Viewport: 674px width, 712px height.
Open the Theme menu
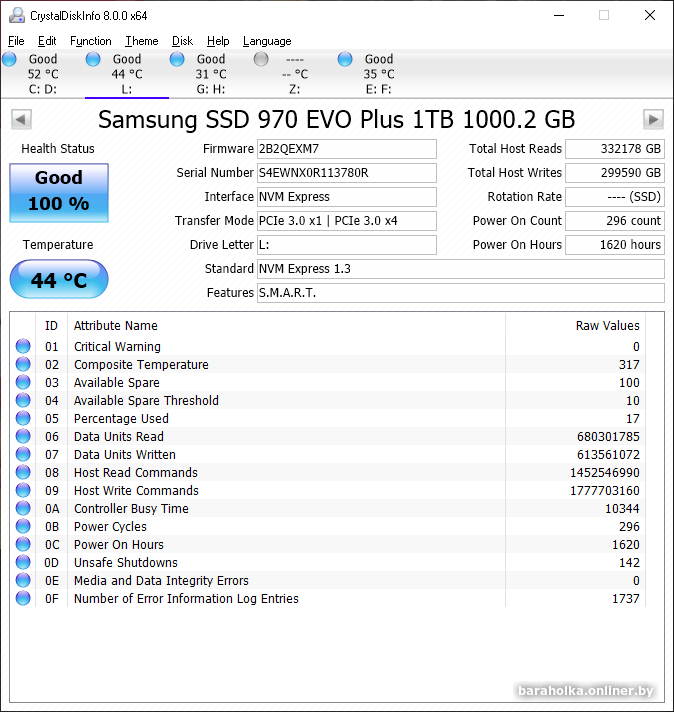tap(141, 41)
